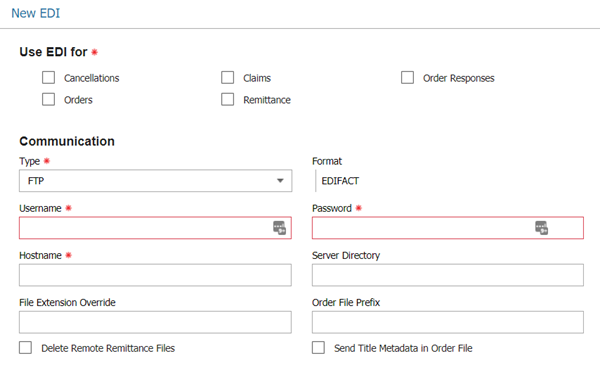Enable Send Title Metadata in Order File
The image size is (600, 370).
[x=318, y=347]
